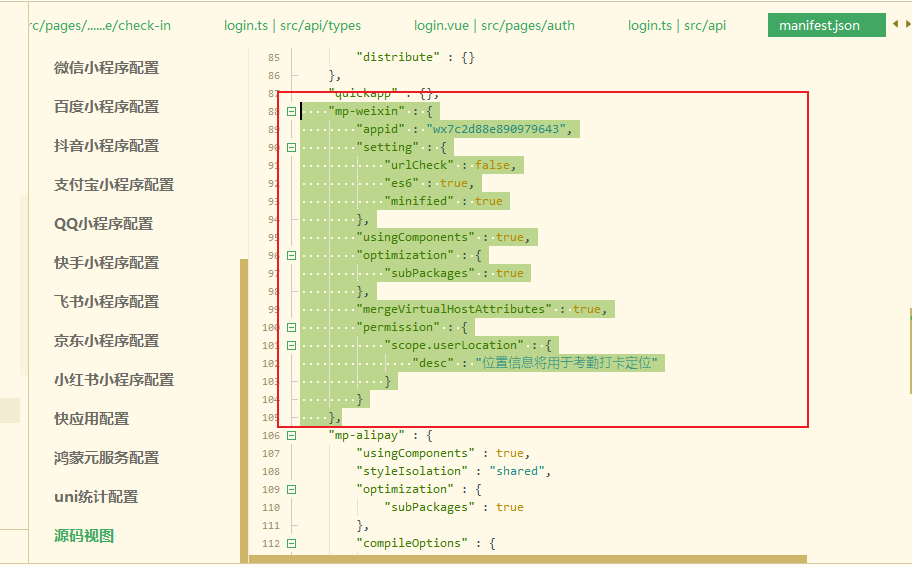Fold the "setting" block at line 90
The width and height of the screenshot is (912, 566).
pos(291,148)
